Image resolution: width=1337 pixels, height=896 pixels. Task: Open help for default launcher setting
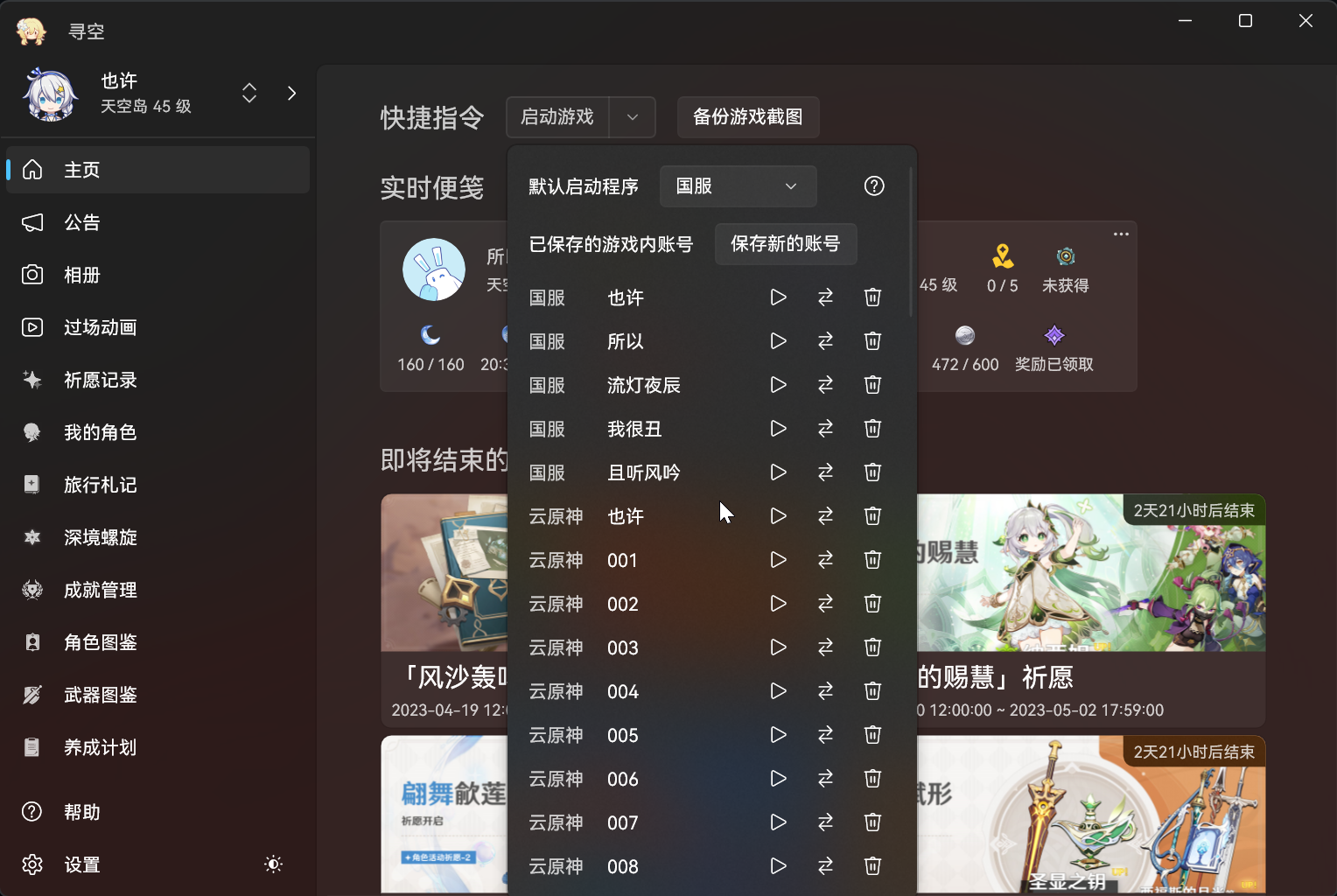874,186
